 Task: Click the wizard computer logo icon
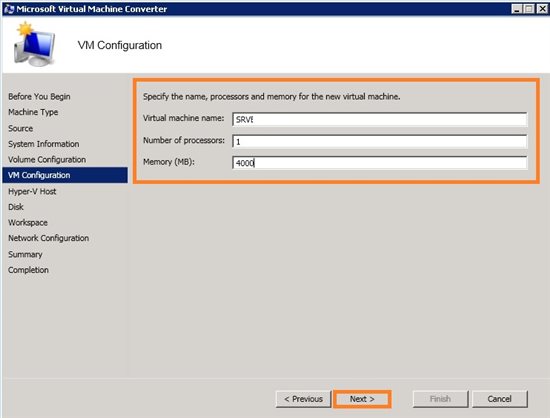pos(34,45)
